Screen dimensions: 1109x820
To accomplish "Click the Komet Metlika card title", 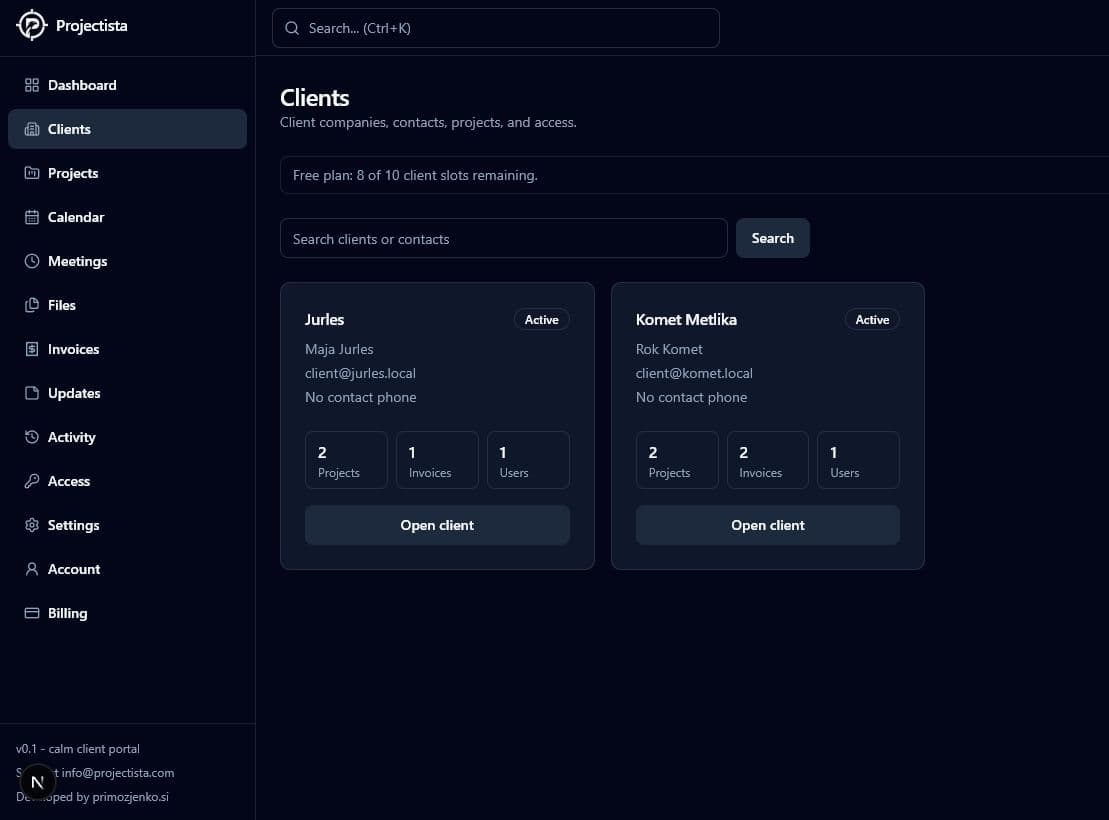I will point(686,320).
